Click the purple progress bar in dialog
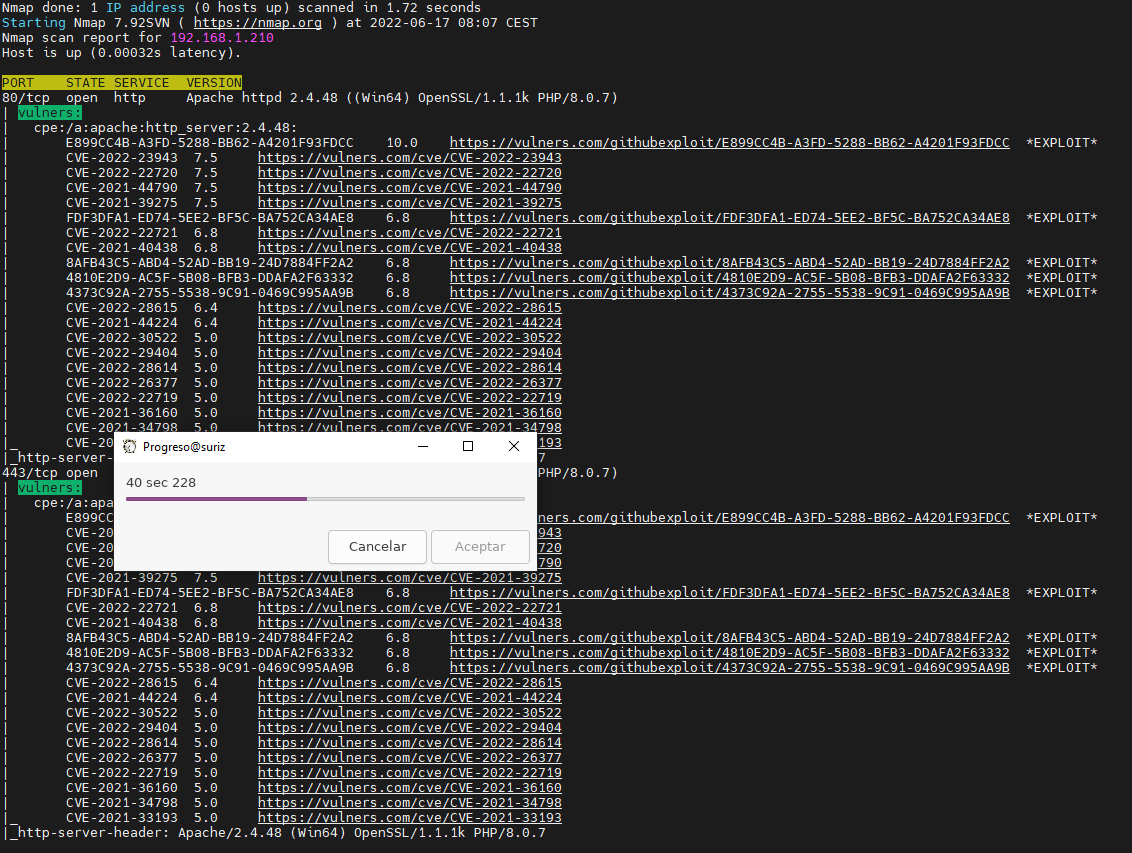The width and height of the screenshot is (1132, 853). [x=326, y=499]
